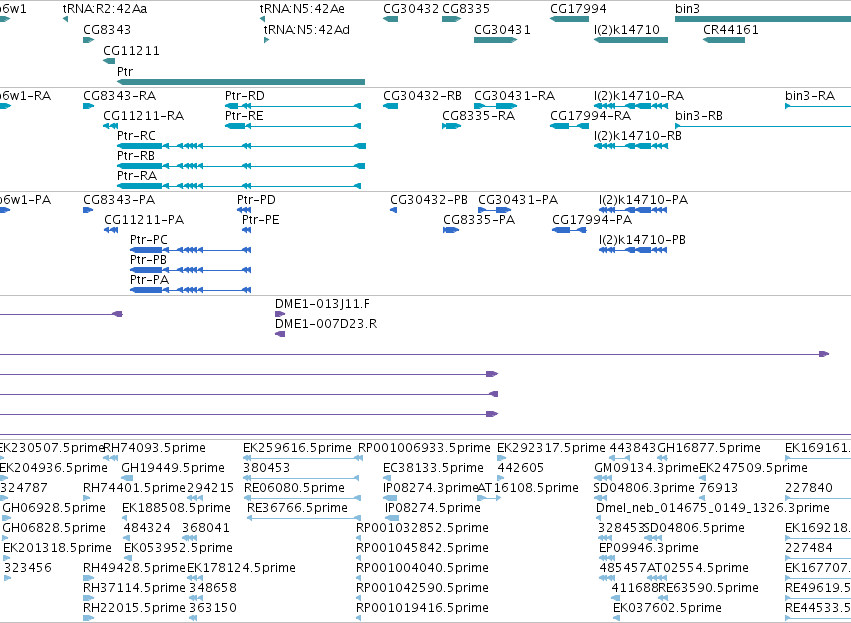Click cDNA label EK188508.5prime
The image size is (851, 623).
pyautogui.click(x=176, y=508)
